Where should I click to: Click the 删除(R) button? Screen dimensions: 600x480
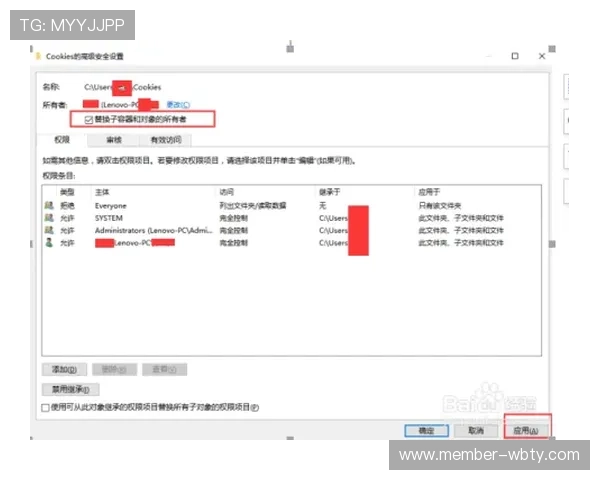pyautogui.click(x=114, y=369)
